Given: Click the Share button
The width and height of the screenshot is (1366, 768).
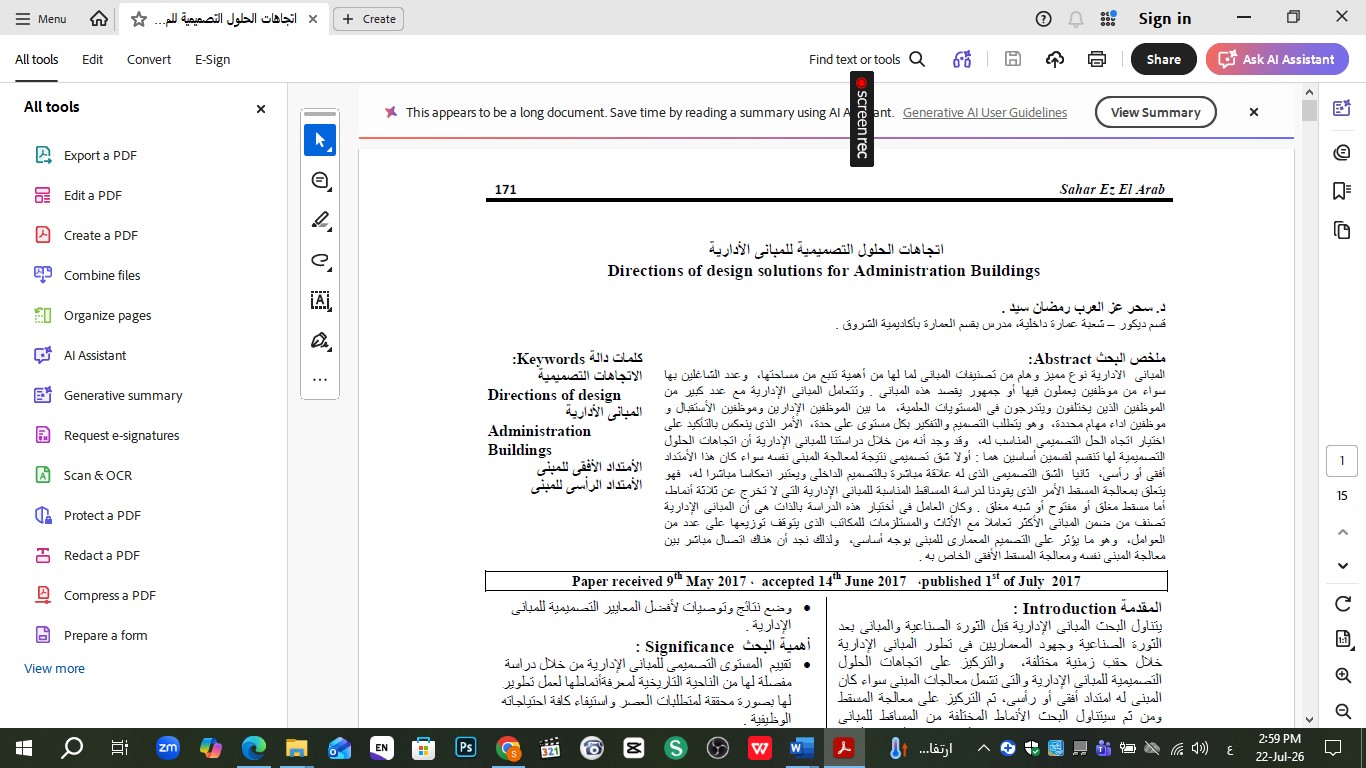Looking at the screenshot, I should (1164, 59).
